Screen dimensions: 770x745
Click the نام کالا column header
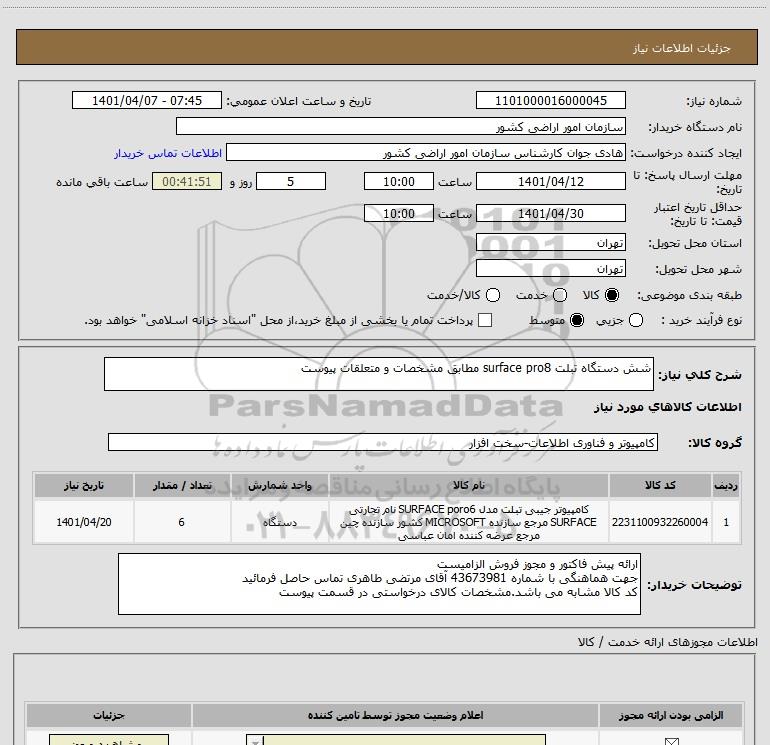[468, 485]
